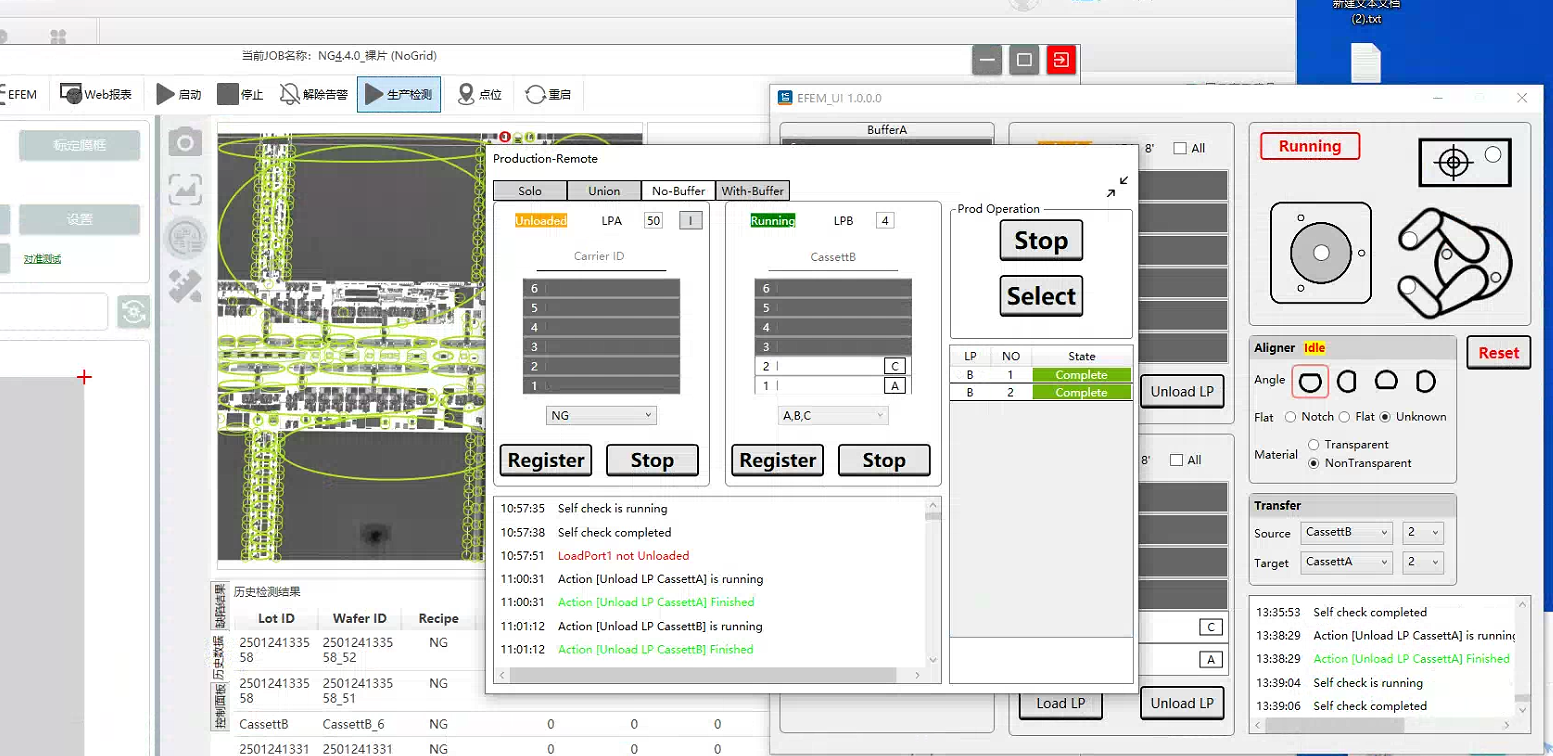This screenshot has height=756, width=1553.
Task: Click the round report icon in the side strip
Action: pyautogui.click(x=185, y=237)
